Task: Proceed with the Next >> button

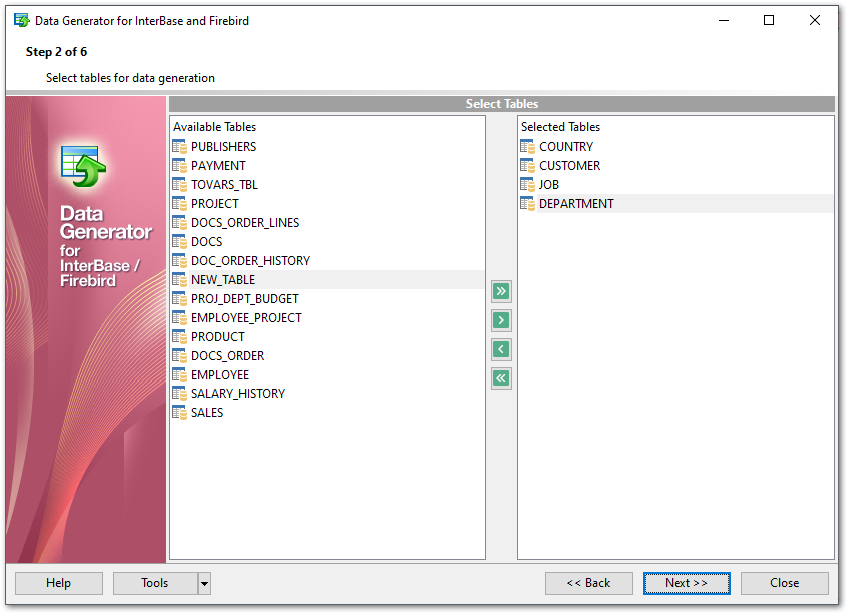Action: click(686, 583)
